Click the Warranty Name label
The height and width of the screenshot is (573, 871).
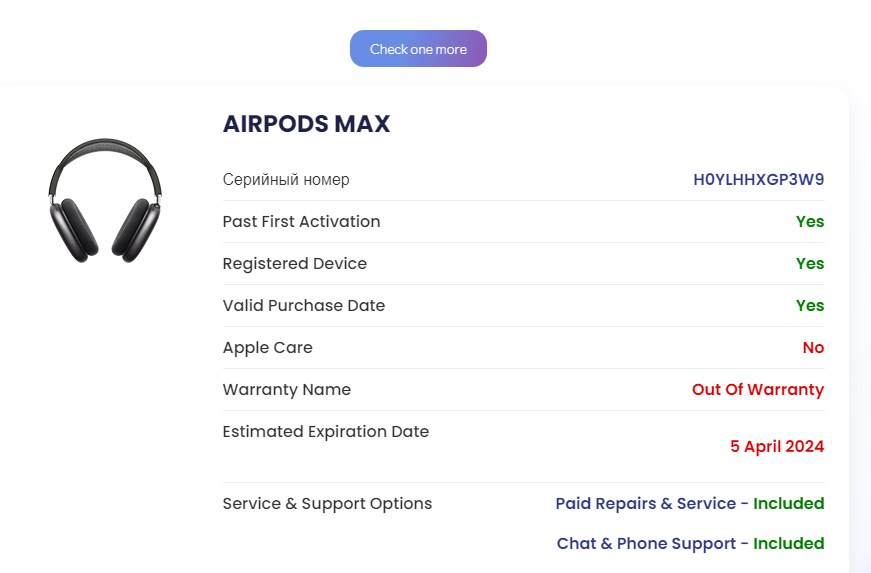coord(287,390)
